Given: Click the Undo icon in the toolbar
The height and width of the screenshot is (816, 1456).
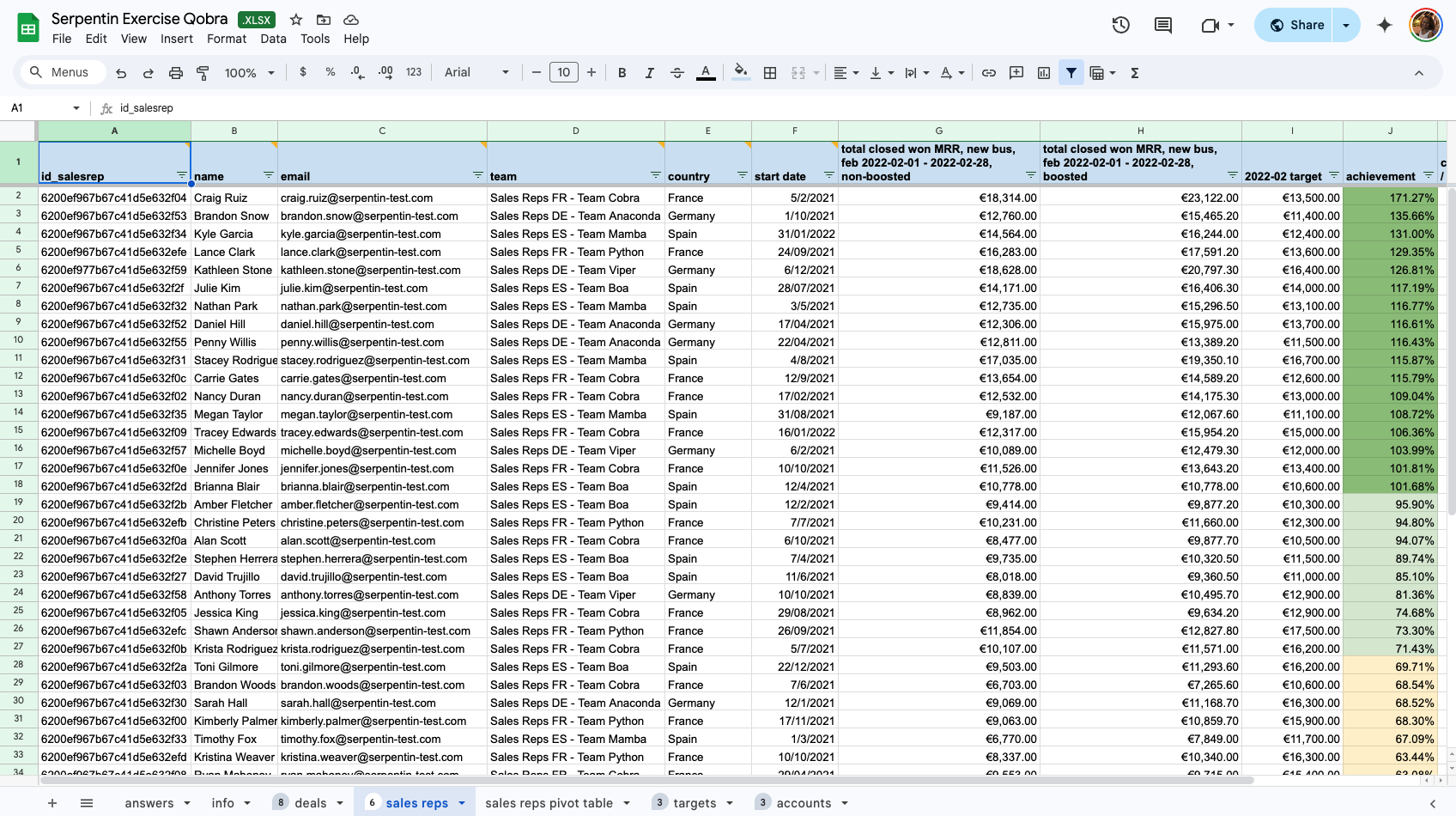Looking at the screenshot, I should pyautogui.click(x=121, y=72).
